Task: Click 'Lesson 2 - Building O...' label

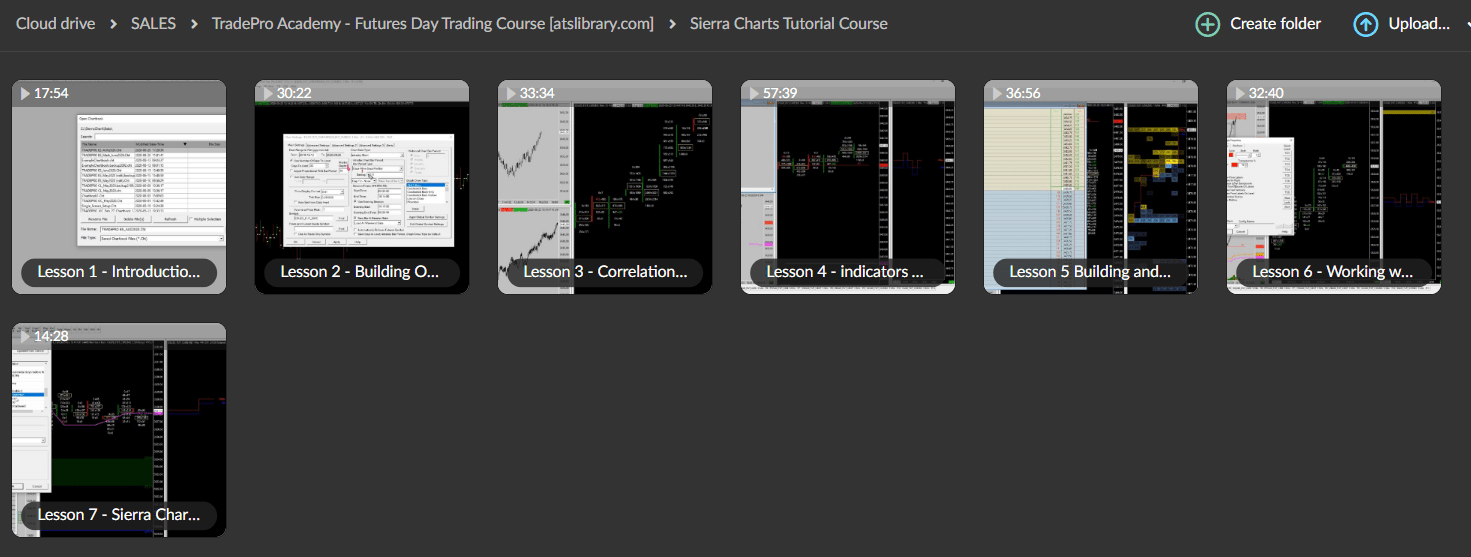Action: click(x=362, y=271)
